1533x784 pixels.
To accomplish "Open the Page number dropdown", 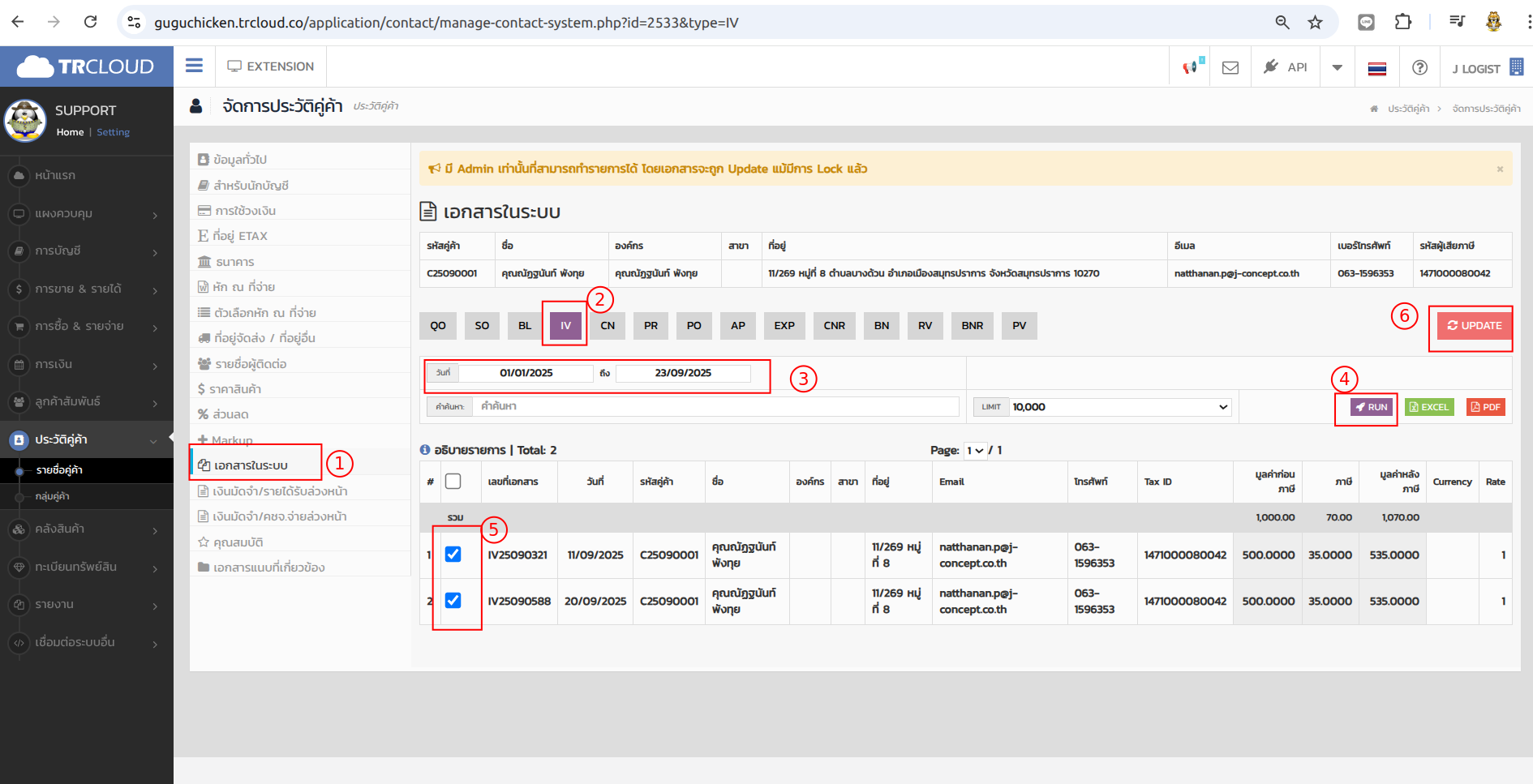I will [975, 451].
